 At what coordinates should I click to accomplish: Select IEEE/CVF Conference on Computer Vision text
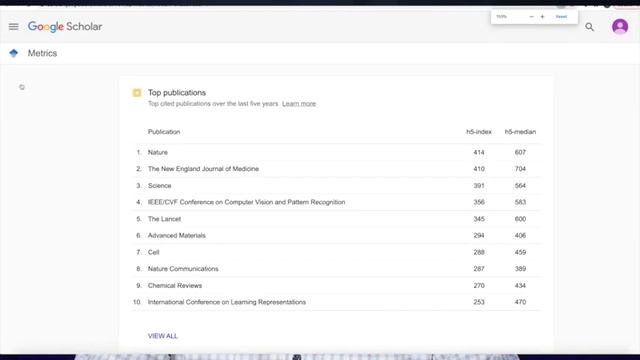pos(247,202)
